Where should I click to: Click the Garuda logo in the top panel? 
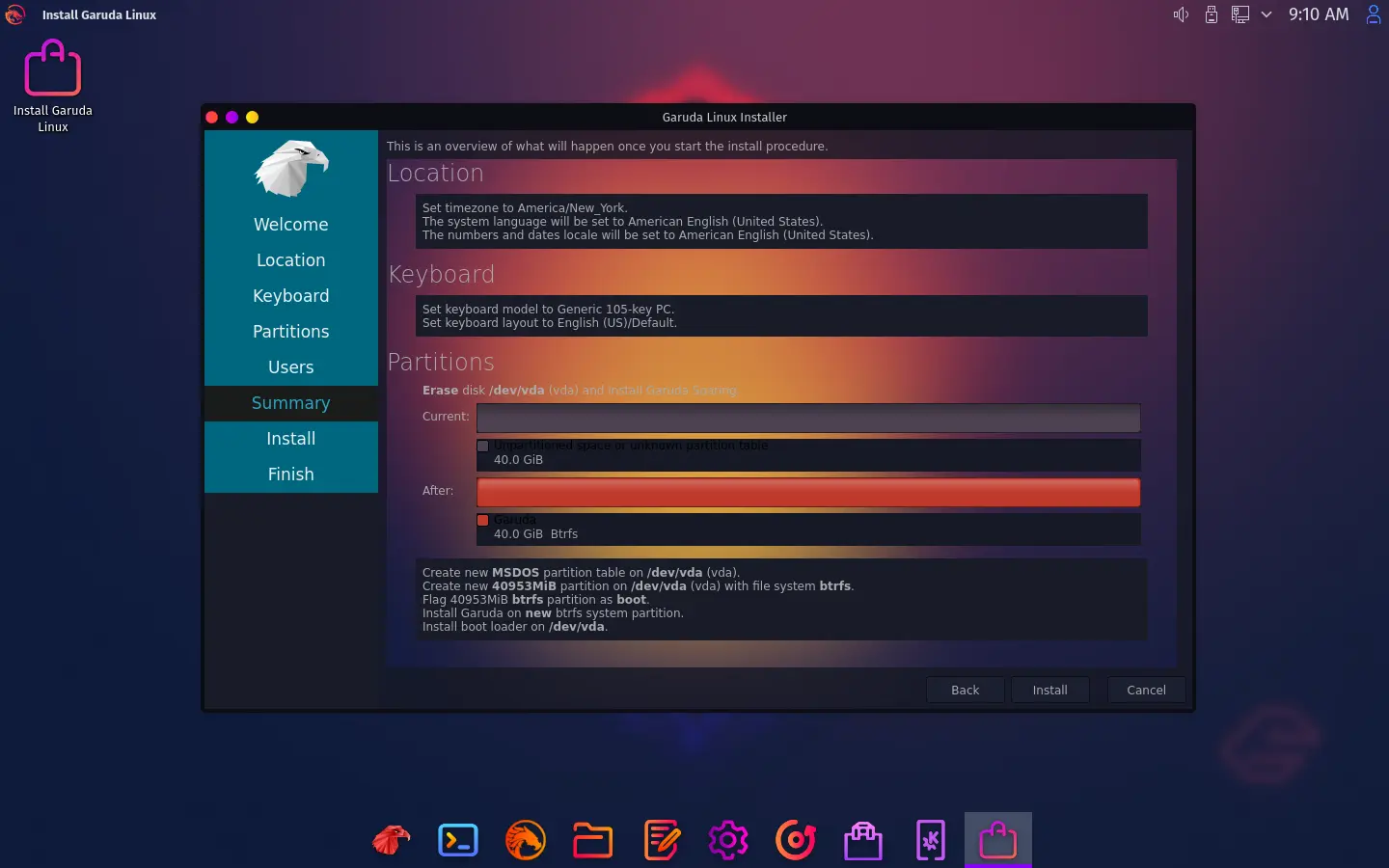[x=14, y=14]
